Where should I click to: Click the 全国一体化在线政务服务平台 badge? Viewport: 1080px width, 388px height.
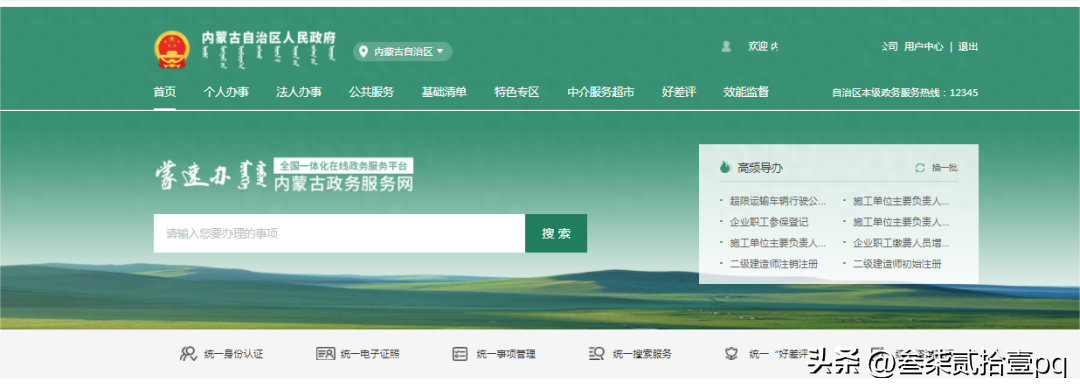(343, 165)
